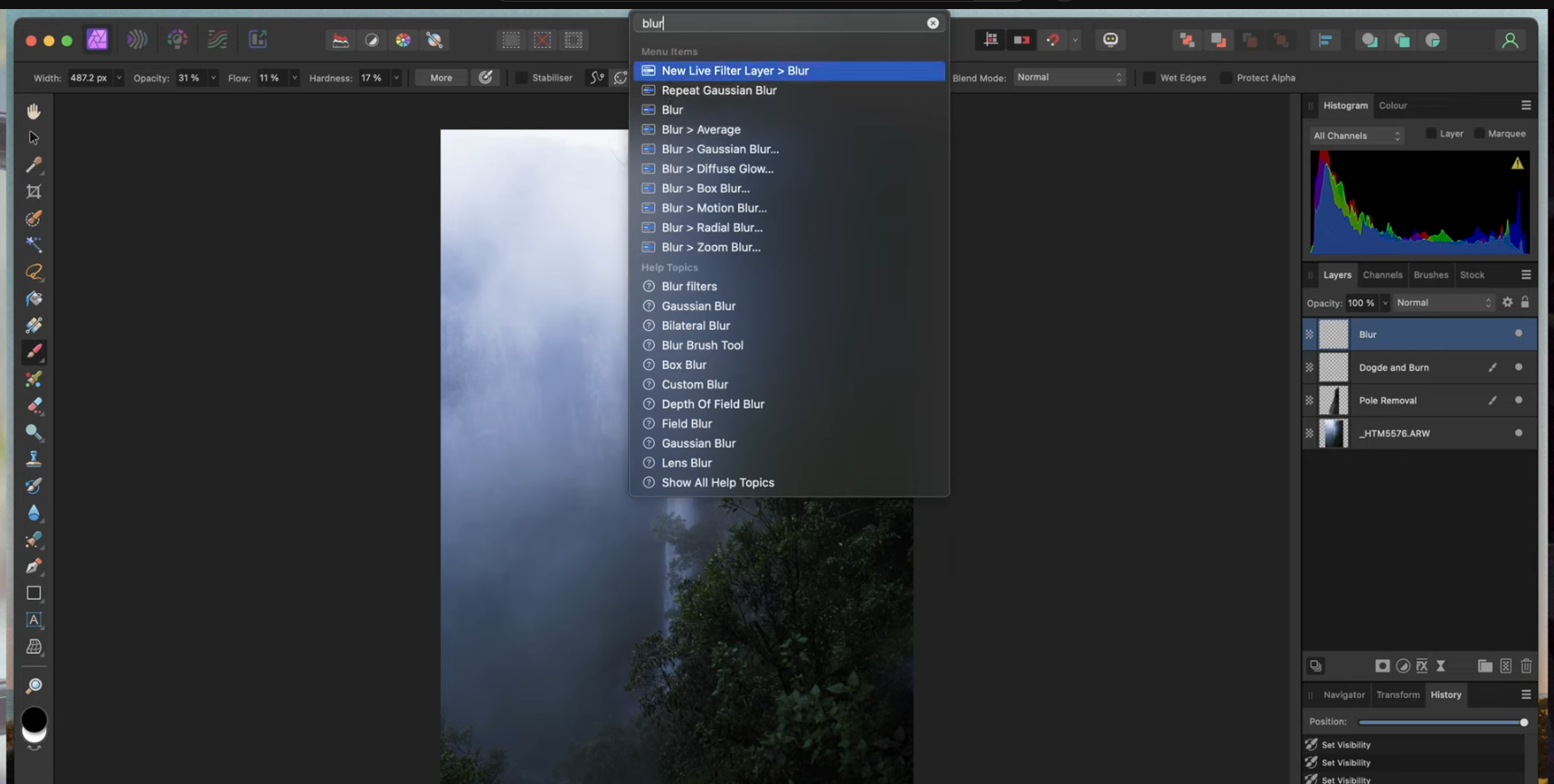
Task: Open the layer settings gear icon
Action: point(1507,303)
